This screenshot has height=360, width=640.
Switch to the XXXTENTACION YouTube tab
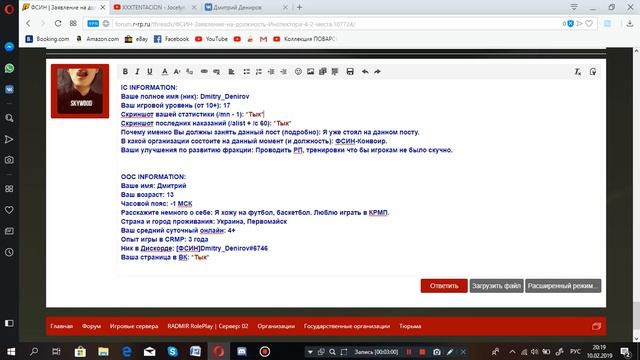click(154, 7)
